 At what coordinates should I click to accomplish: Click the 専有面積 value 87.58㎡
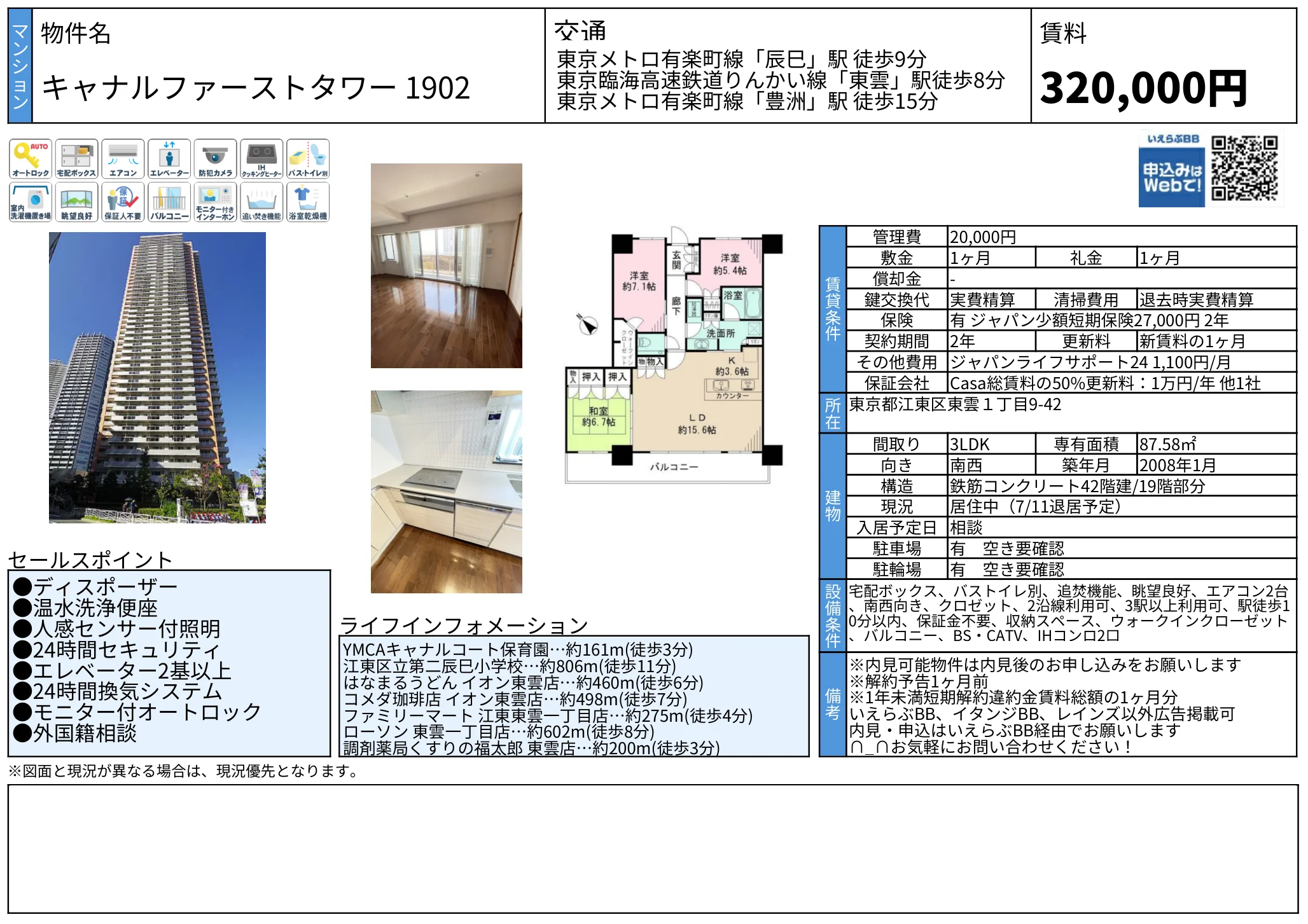pyautogui.click(x=1216, y=445)
